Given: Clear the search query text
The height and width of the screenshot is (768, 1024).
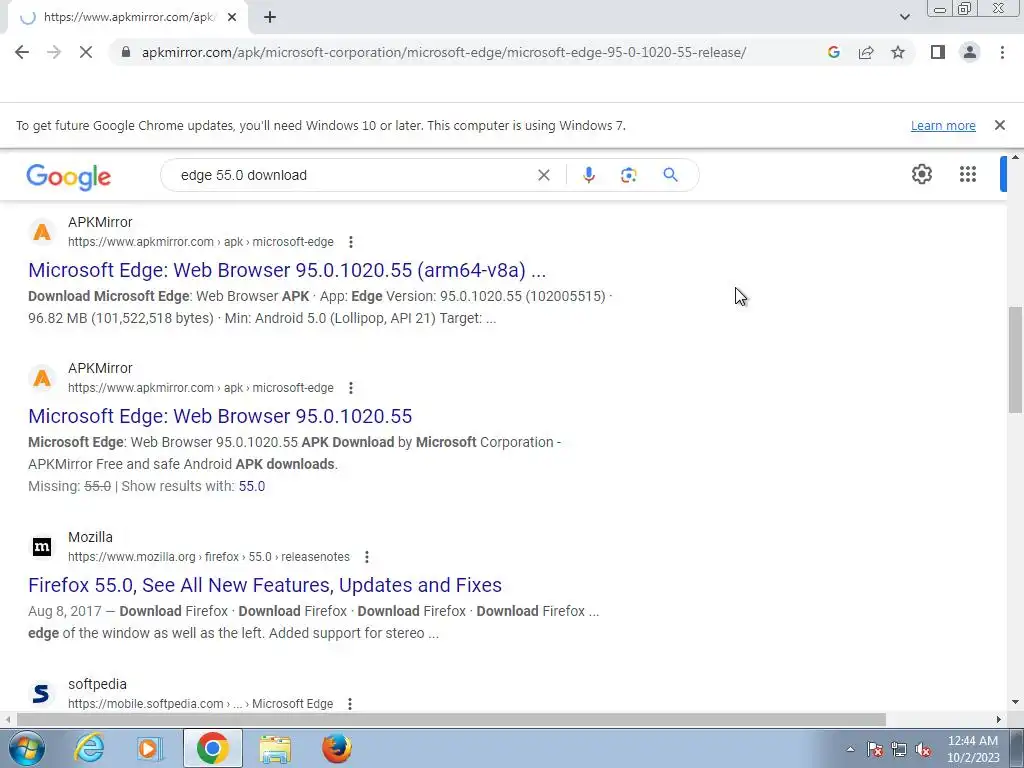Looking at the screenshot, I should (x=543, y=175).
